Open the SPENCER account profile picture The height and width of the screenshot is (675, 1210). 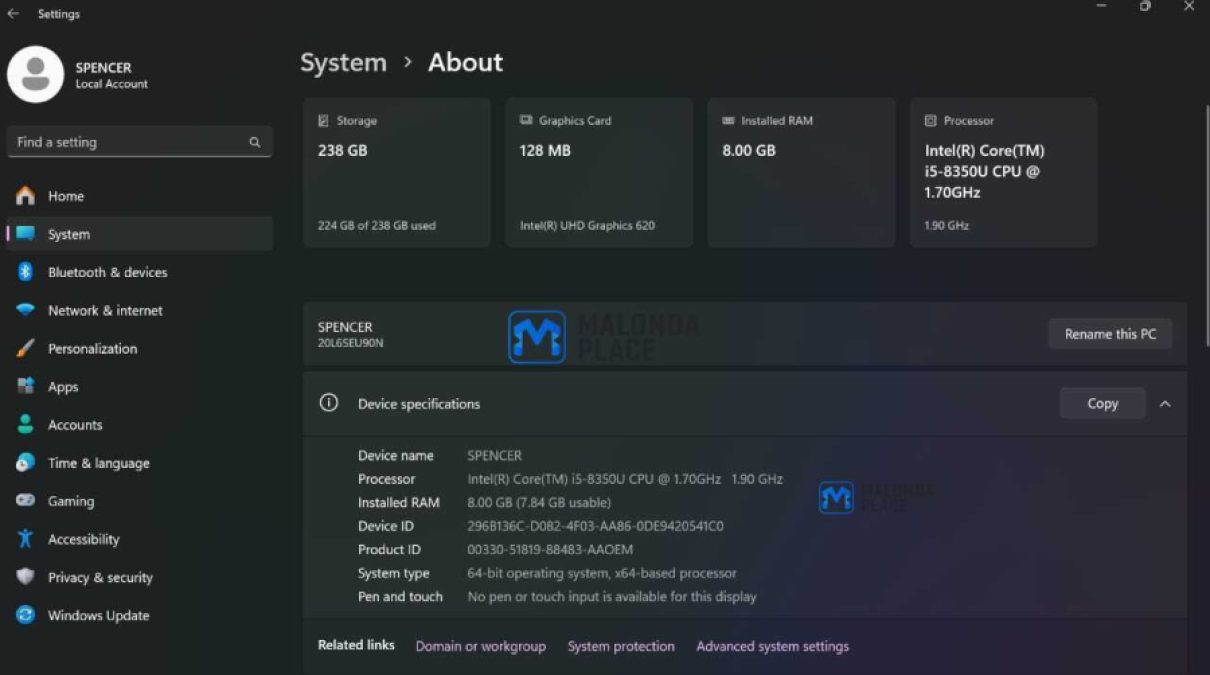click(x=36, y=74)
